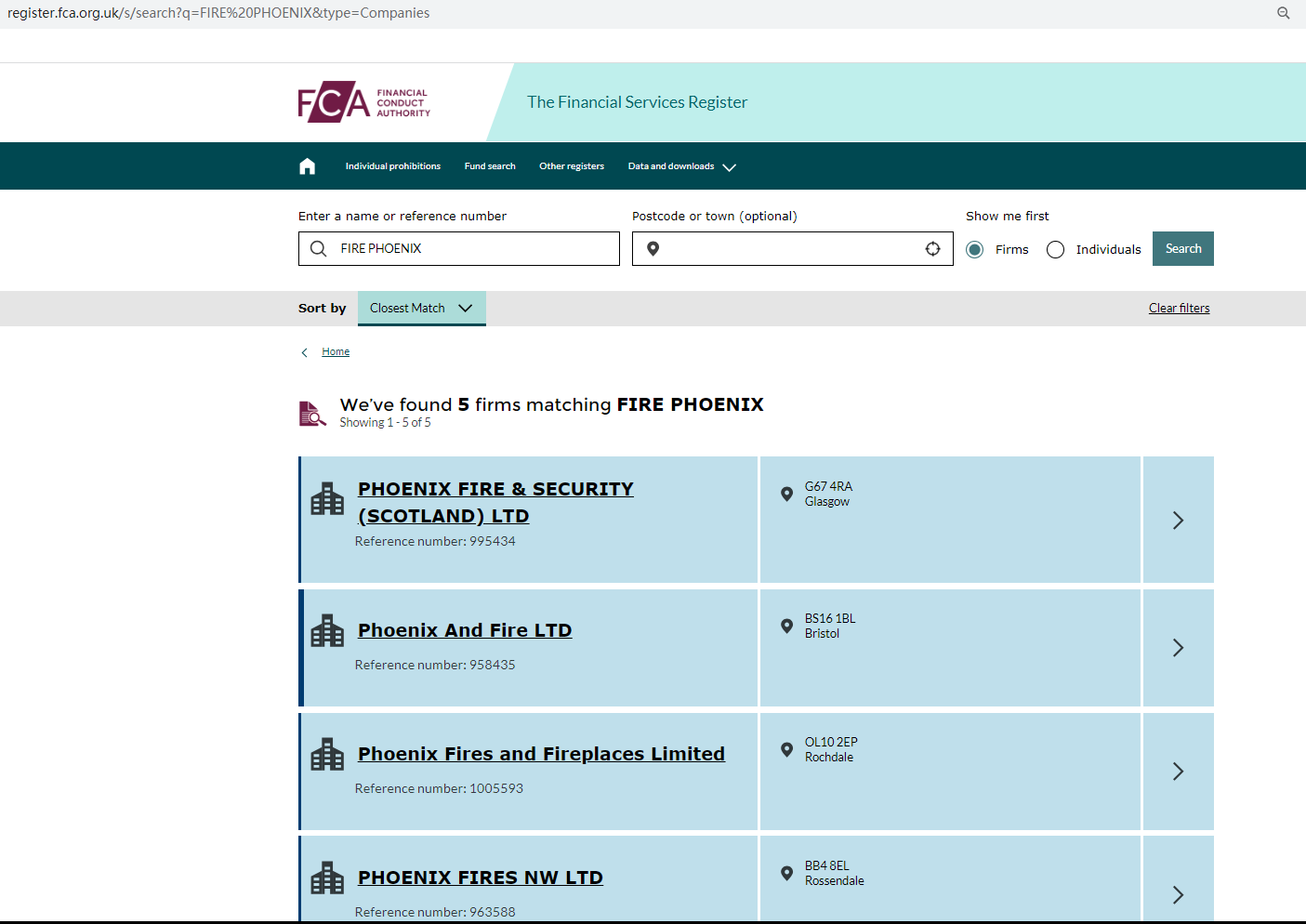Select the Firms radio button
The height and width of the screenshot is (924, 1306).
pos(975,250)
